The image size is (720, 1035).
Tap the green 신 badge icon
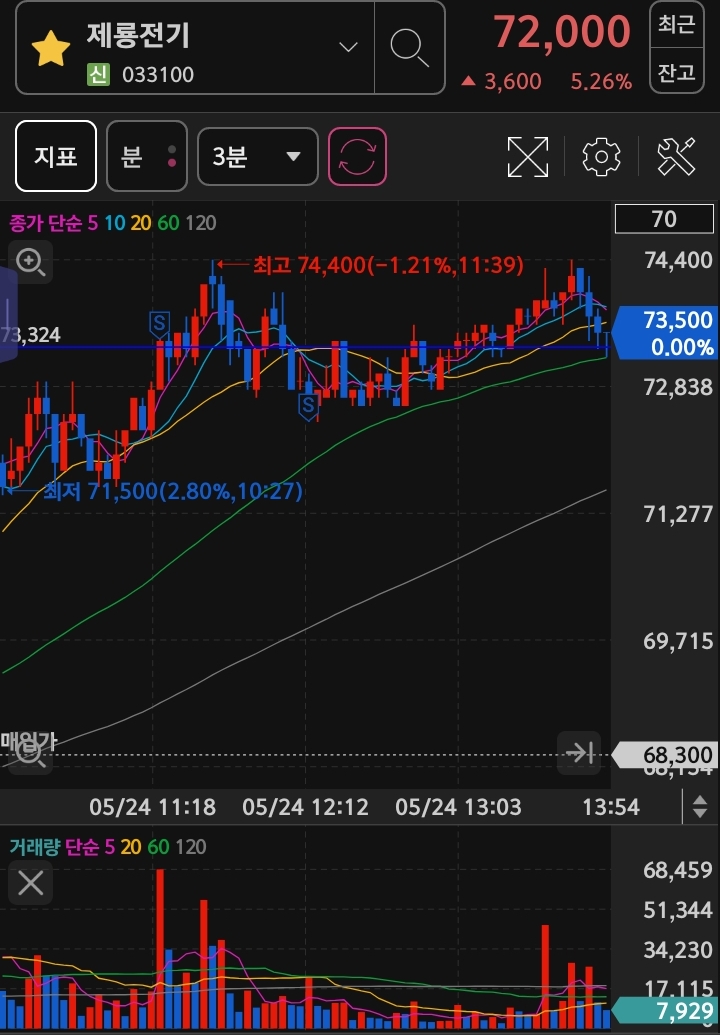click(98, 75)
